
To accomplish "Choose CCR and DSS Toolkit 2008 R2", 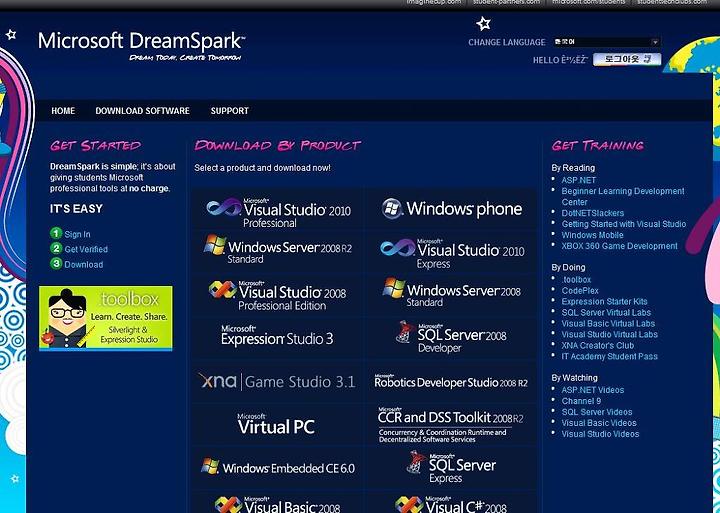I will [x=450, y=425].
